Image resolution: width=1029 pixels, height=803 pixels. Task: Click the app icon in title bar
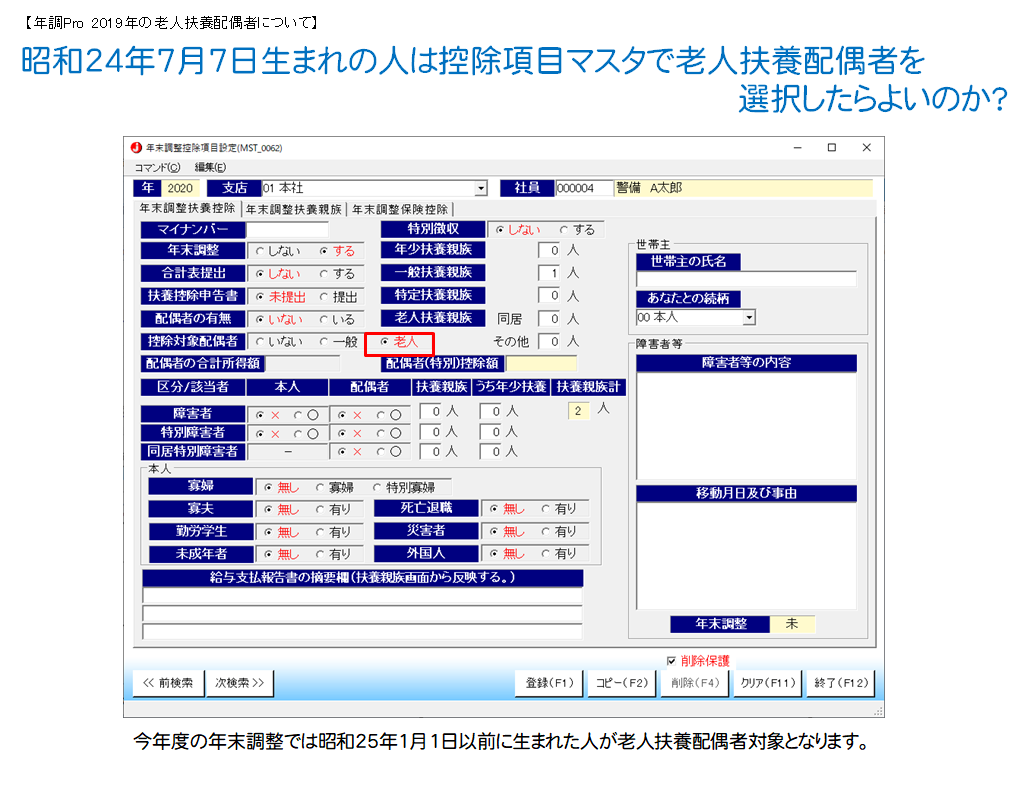point(137,147)
